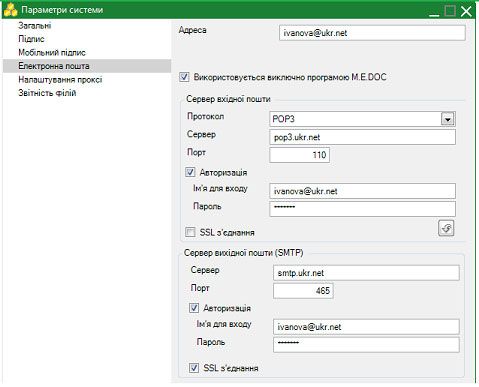Click the POP3 protocol combo box

[362, 119]
